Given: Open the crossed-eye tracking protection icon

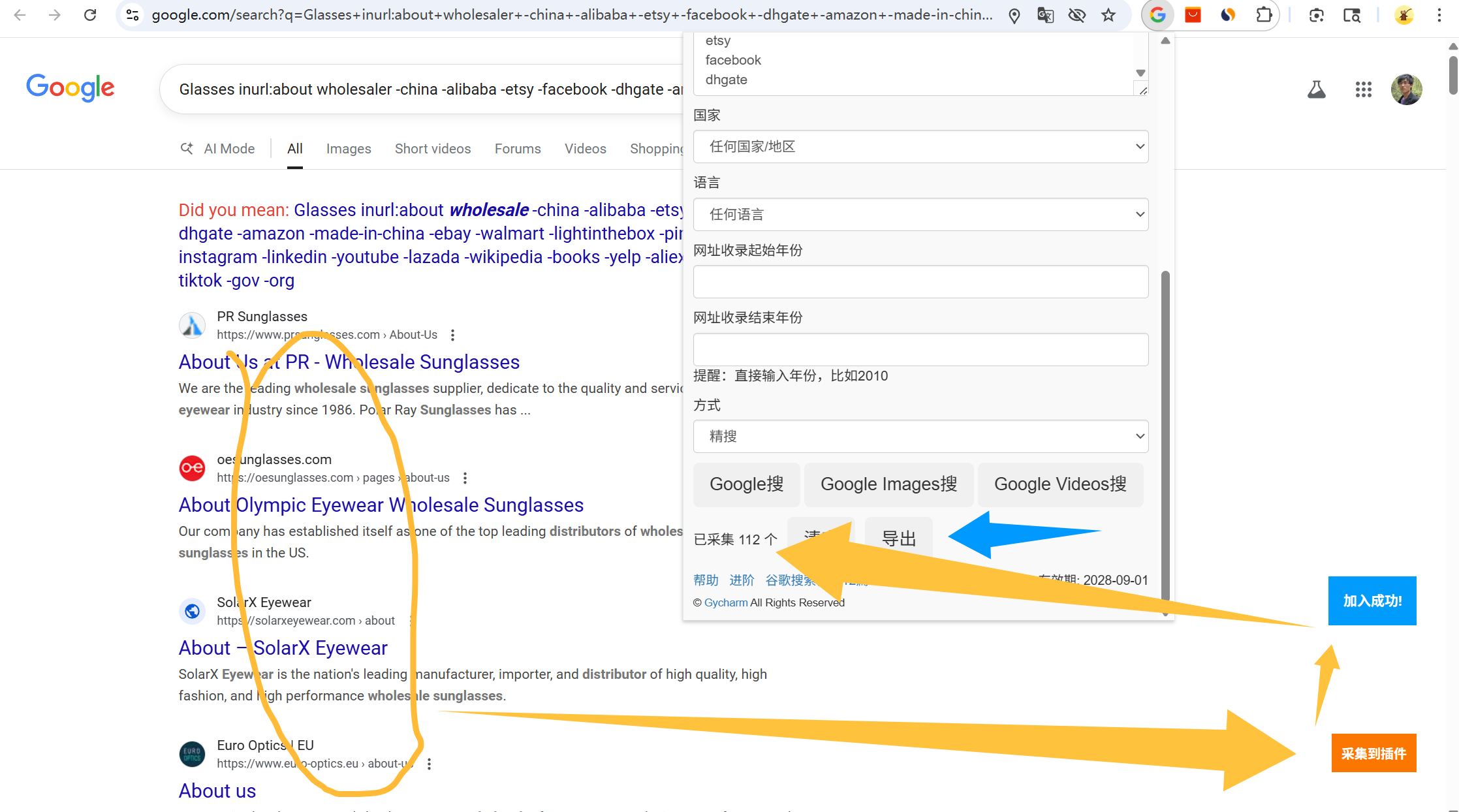Looking at the screenshot, I should point(1077,15).
